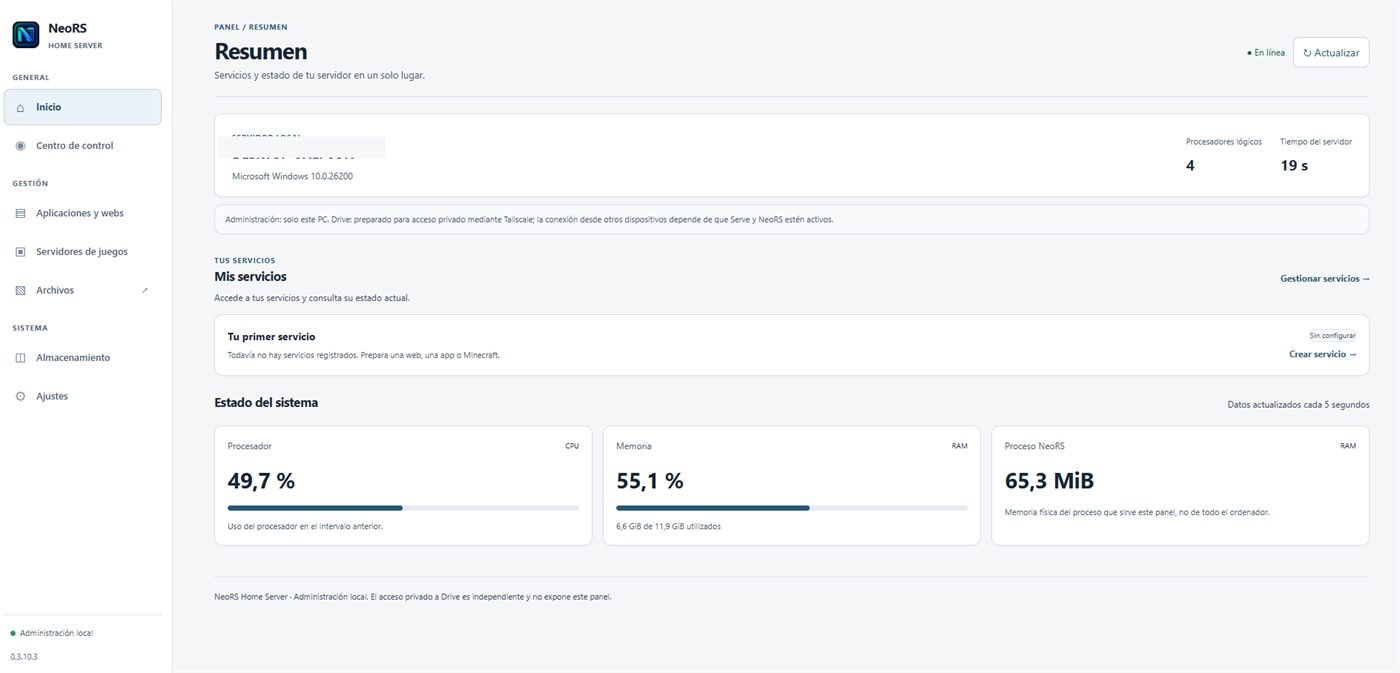Screen dimensions: 1400x673
Task: Click Datos actualizados cada 5 segundos text
Action: pyautogui.click(x=1298, y=405)
